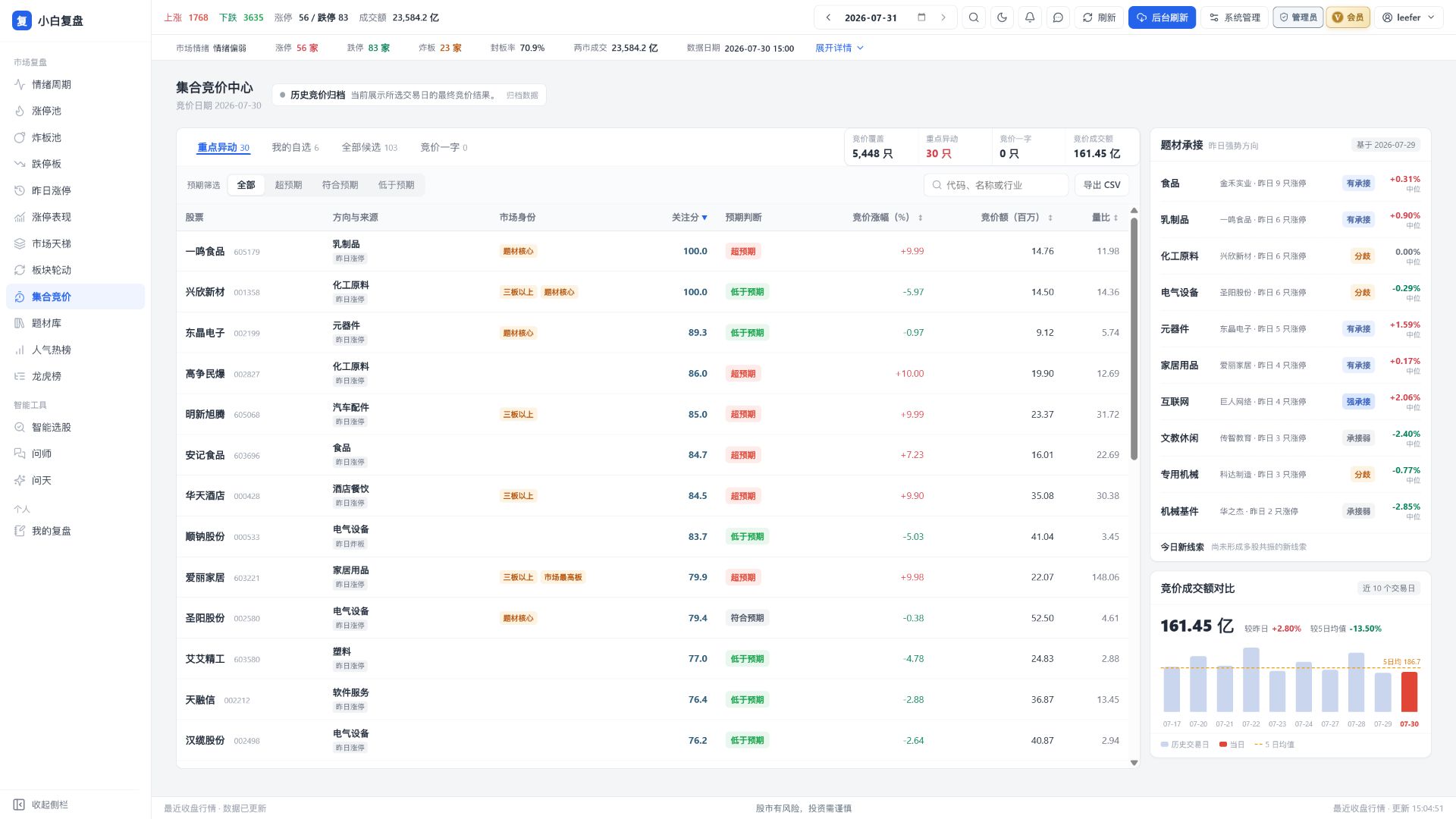Switch to 全部候选 tab
Viewport: 1456px width, 819px height.
[369, 147]
